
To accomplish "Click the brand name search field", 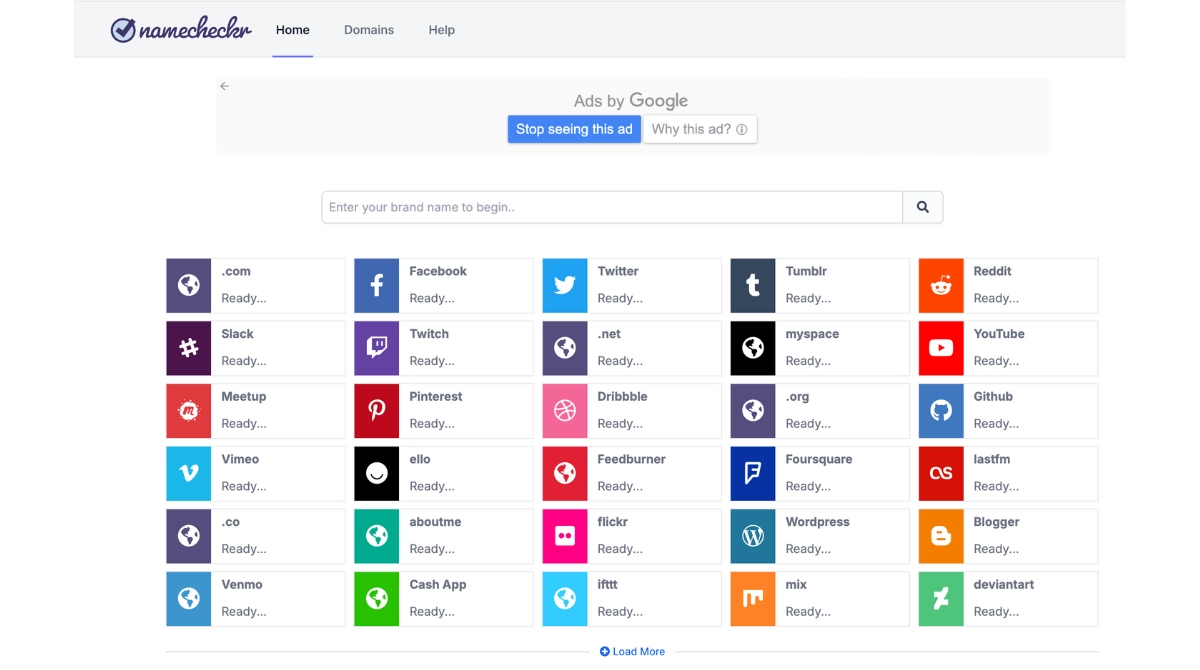I will pos(611,207).
